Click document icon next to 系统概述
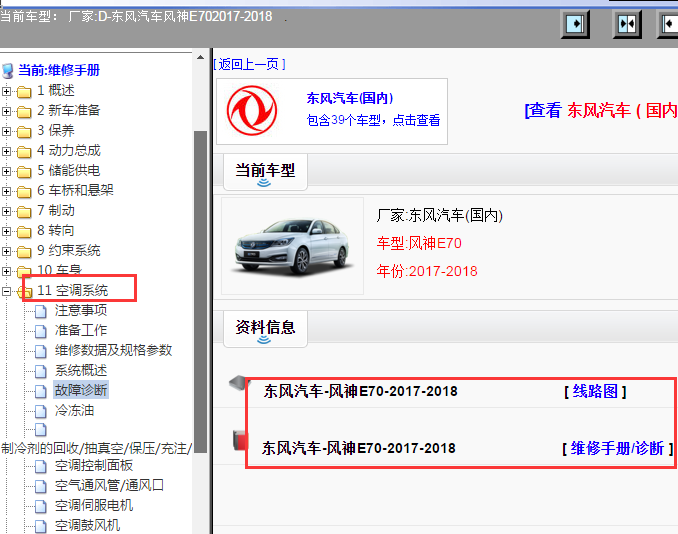The height and width of the screenshot is (534, 678). coord(41,371)
